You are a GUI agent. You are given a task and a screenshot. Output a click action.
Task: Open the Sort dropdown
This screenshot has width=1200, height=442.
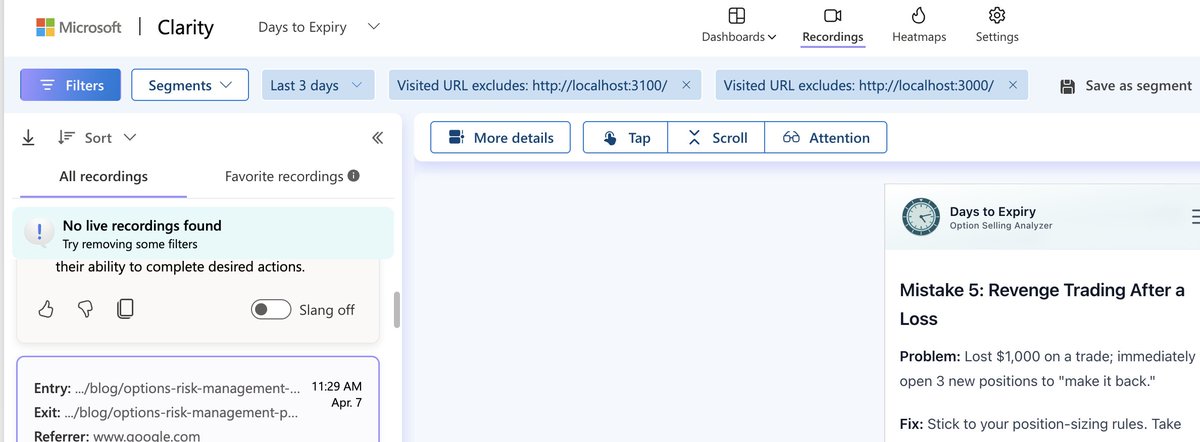[x=97, y=137]
